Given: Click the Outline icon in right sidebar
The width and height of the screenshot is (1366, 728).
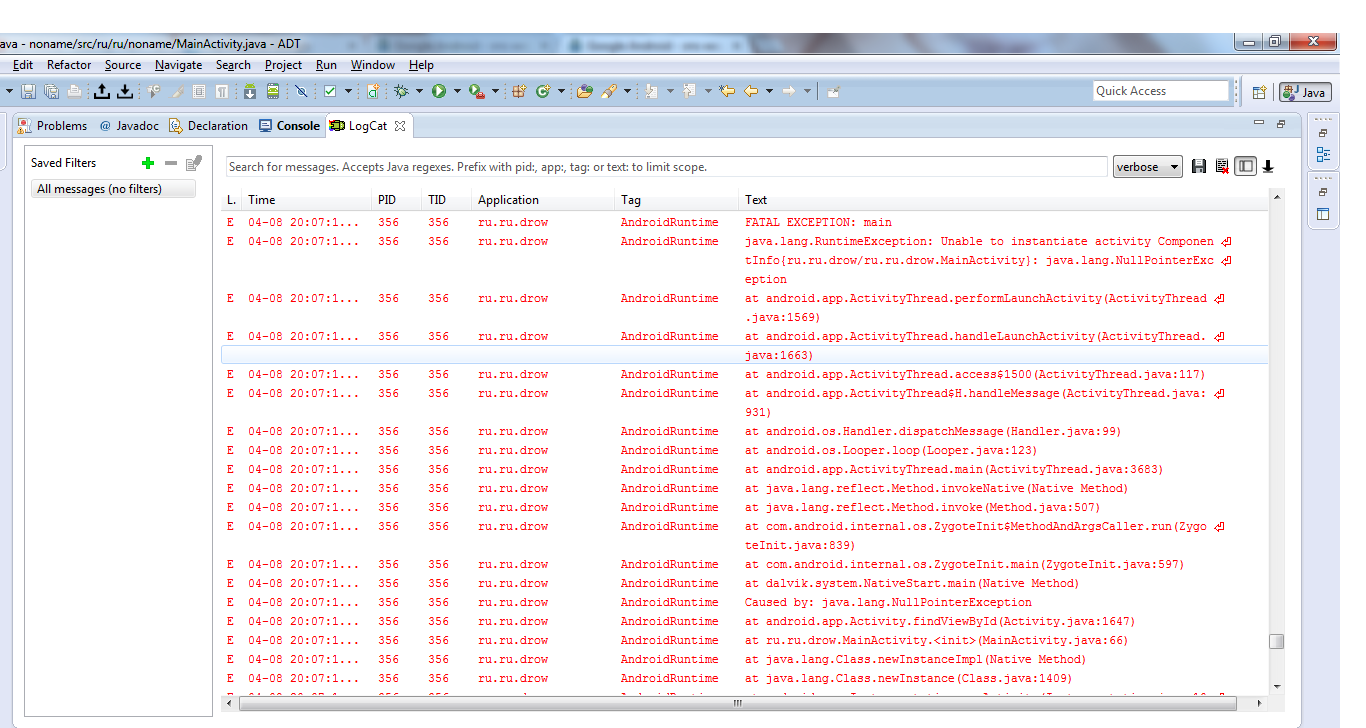Looking at the screenshot, I should click(1323, 155).
